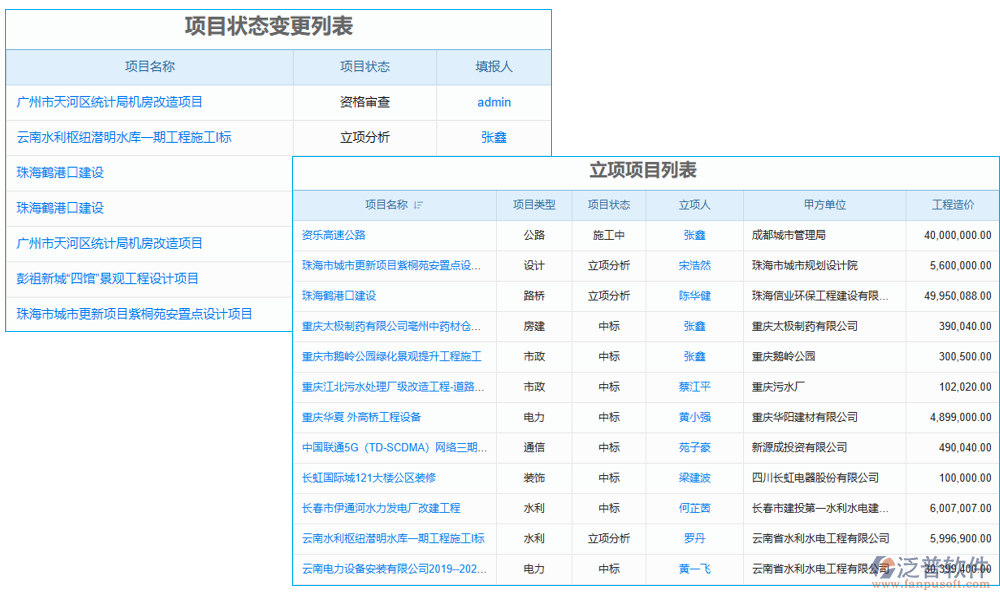
Task: Select initiator 张鑫 on the 资乐高速公路 row
Action: [694, 235]
